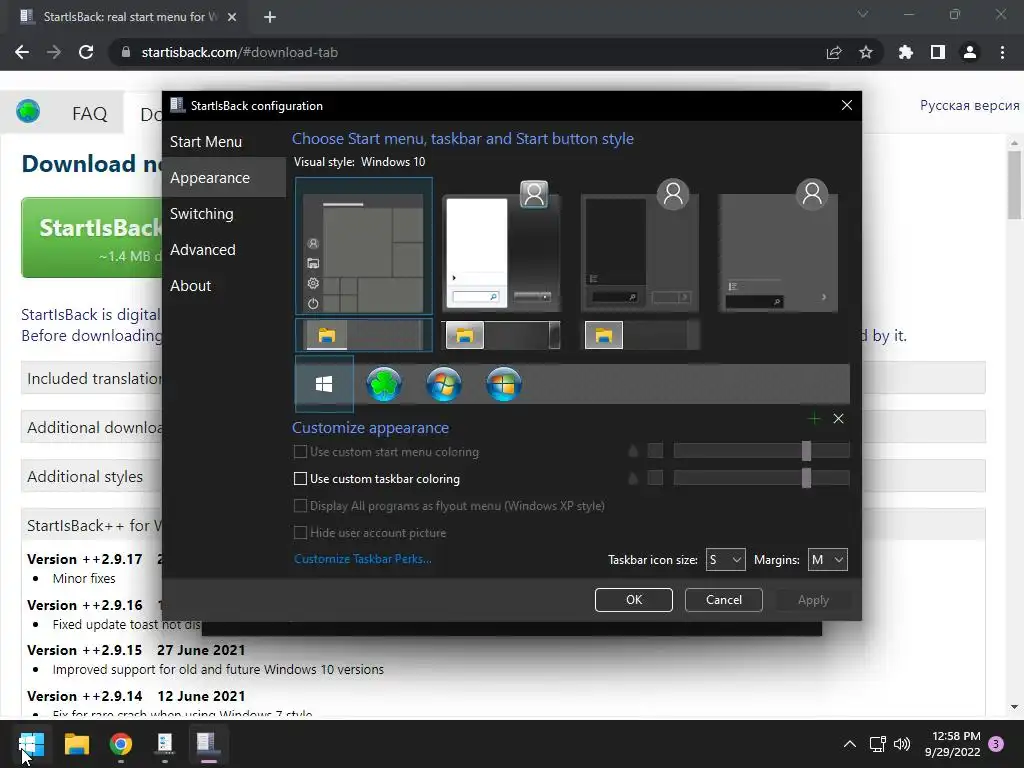Expand the Included translations section
This screenshot has width=1024, height=768.
point(91,378)
